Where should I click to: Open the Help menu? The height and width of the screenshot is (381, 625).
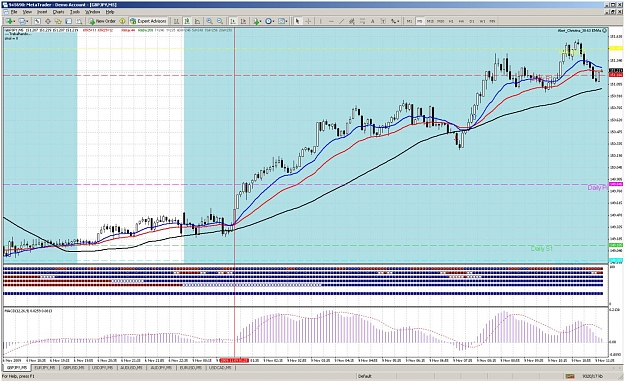click(110, 12)
